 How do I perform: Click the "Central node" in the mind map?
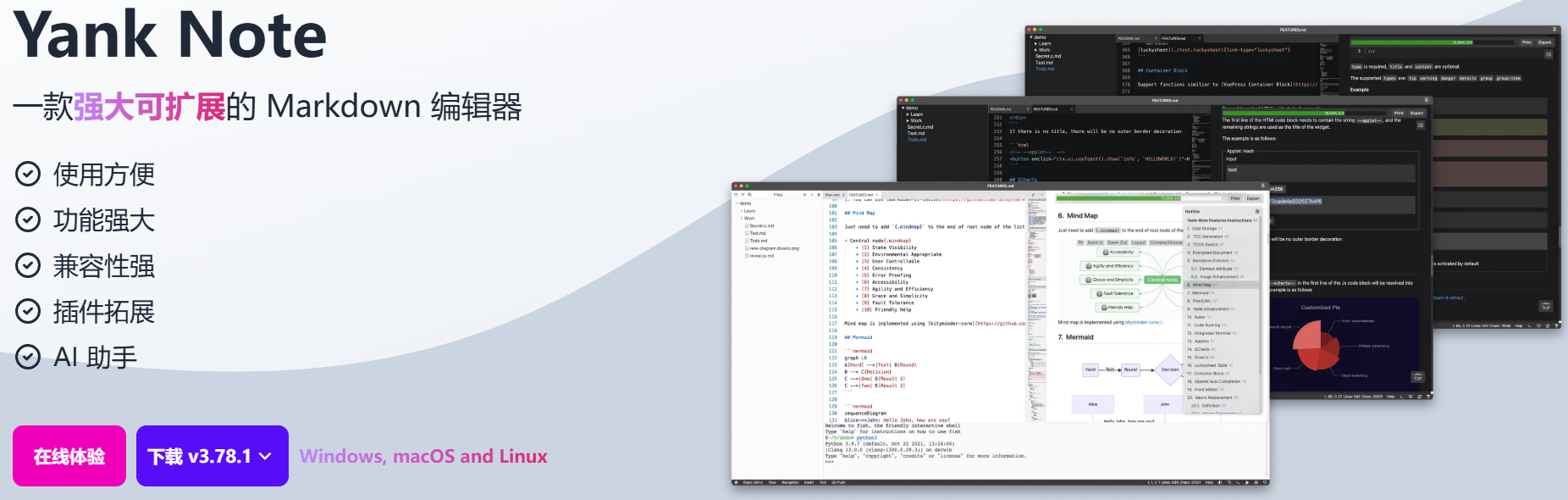click(x=1162, y=280)
